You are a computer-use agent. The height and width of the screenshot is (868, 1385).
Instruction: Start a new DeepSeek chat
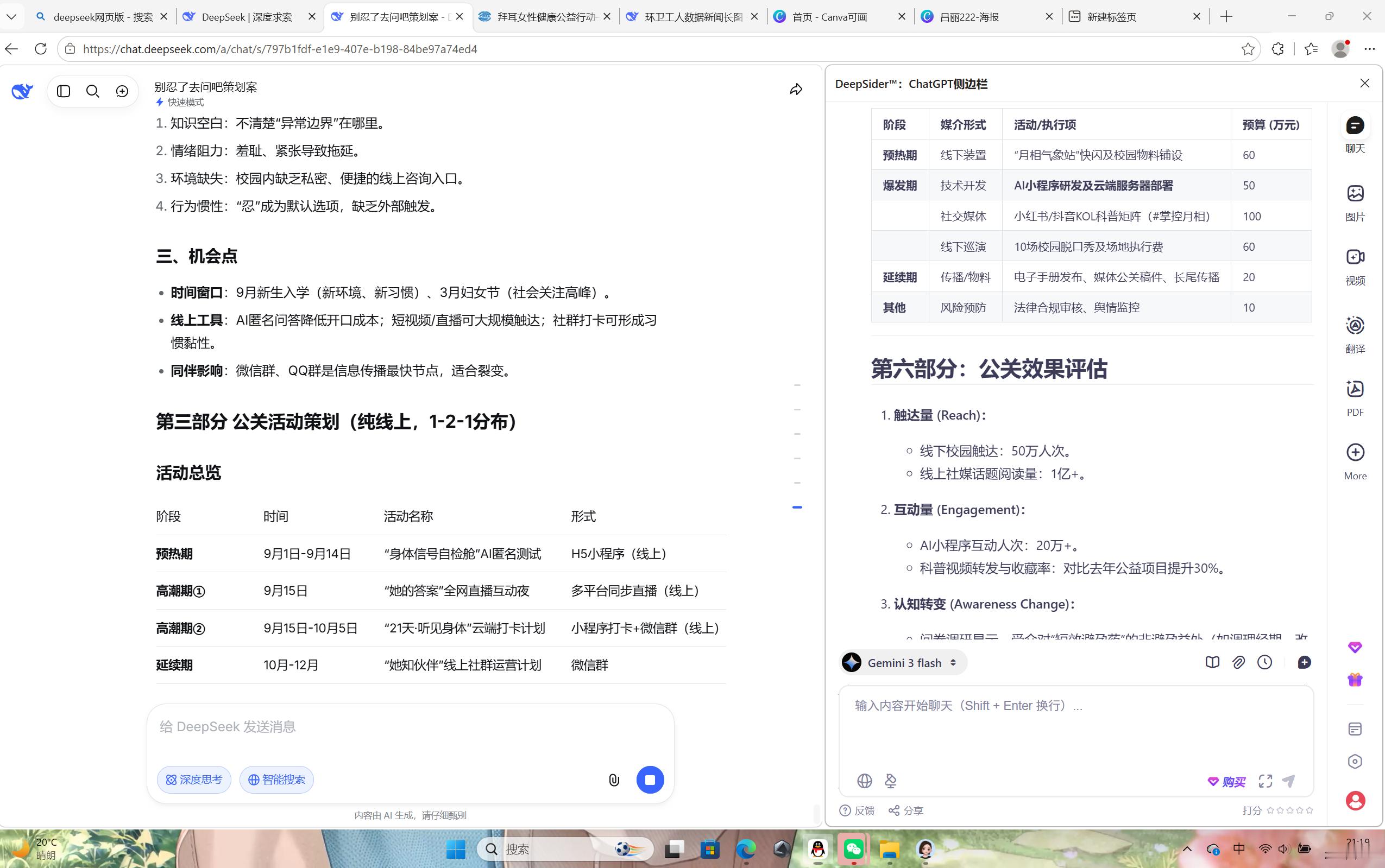[x=122, y=91]
